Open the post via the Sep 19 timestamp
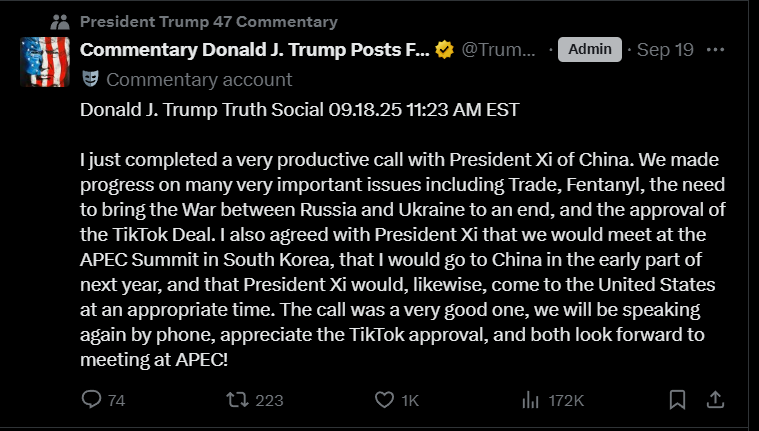759x431 pixels. 665,49
